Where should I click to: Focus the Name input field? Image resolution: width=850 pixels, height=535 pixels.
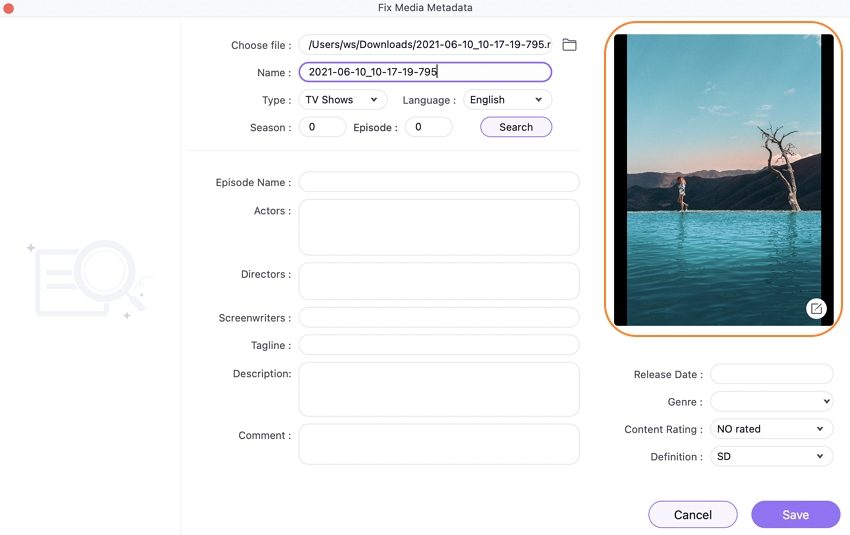click(x=425, y=72)
